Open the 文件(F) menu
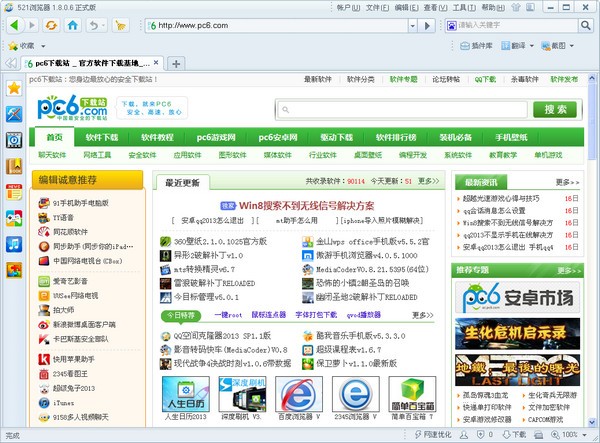600x443 pixels. pyautogui.click(x=377, y=7)
